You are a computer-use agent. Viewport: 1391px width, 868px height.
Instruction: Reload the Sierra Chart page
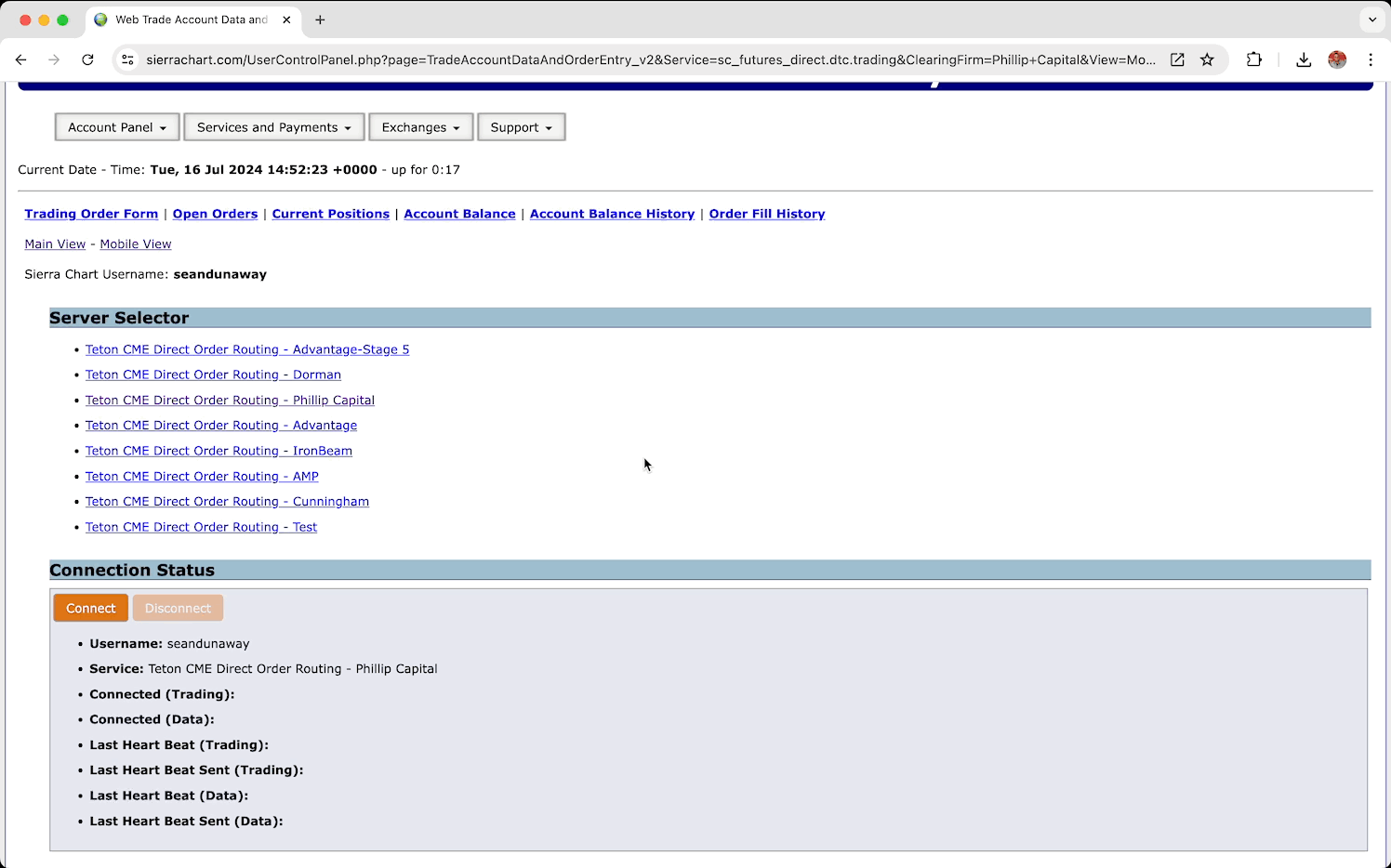87,59
